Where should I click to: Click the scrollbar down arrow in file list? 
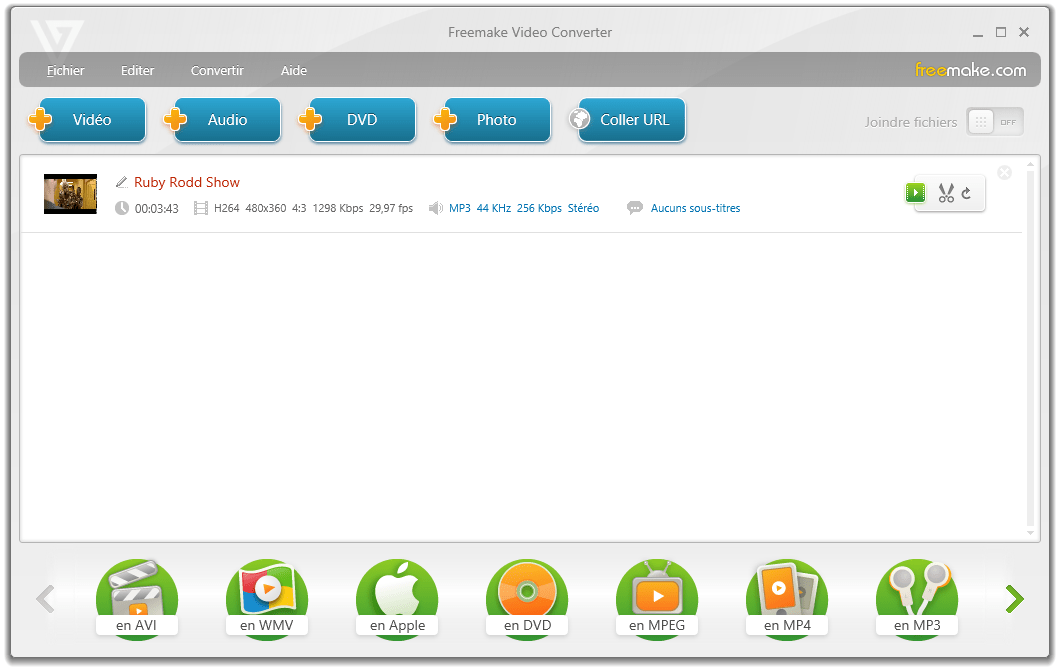(x=1030, y=533)
